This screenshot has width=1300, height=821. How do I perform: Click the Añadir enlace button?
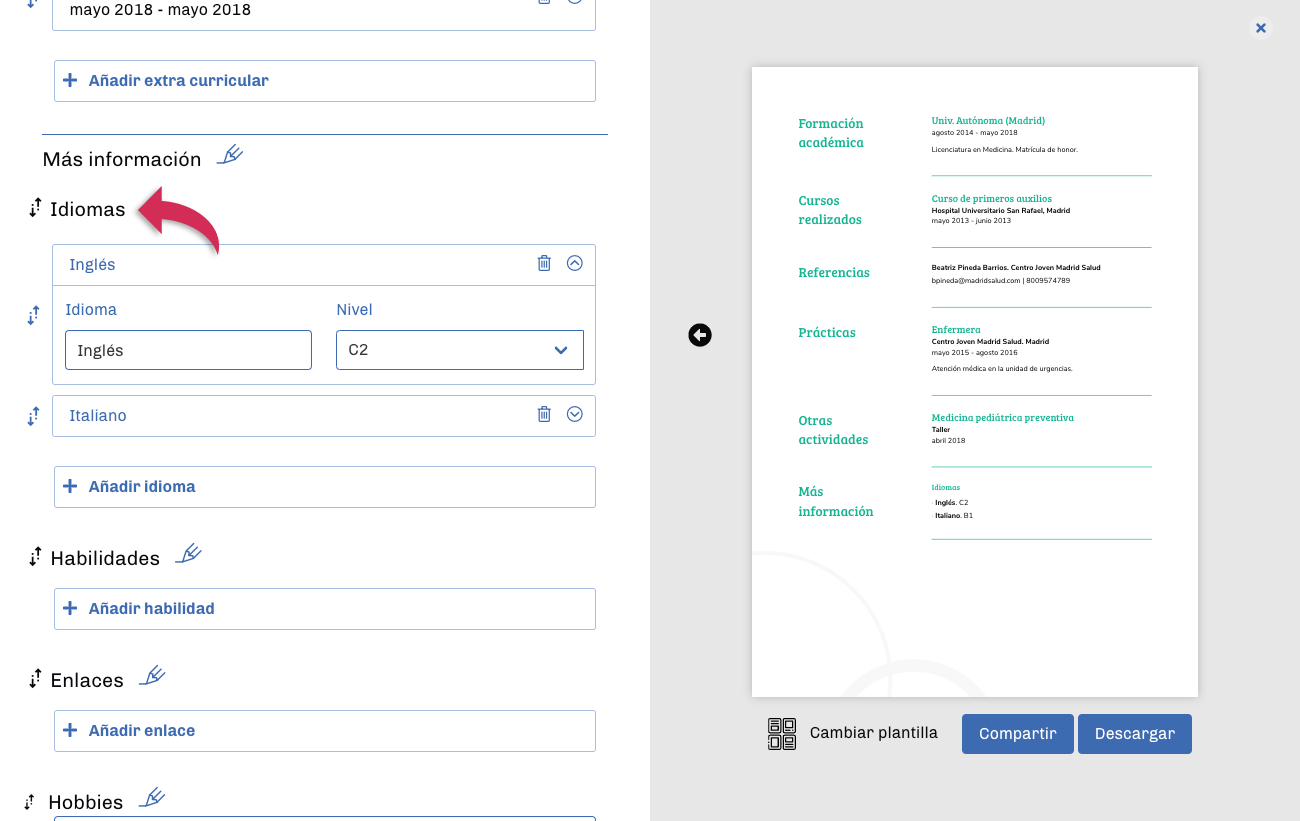tap(325, 731)
